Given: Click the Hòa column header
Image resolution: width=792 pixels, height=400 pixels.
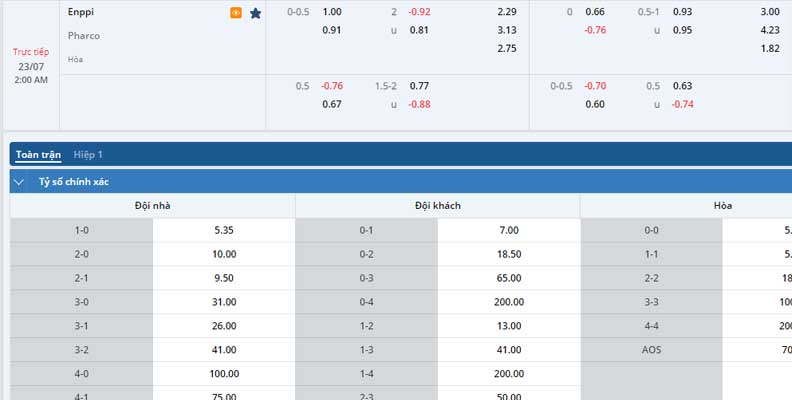Looking at the screenshot, I should (x=723, y=206).
